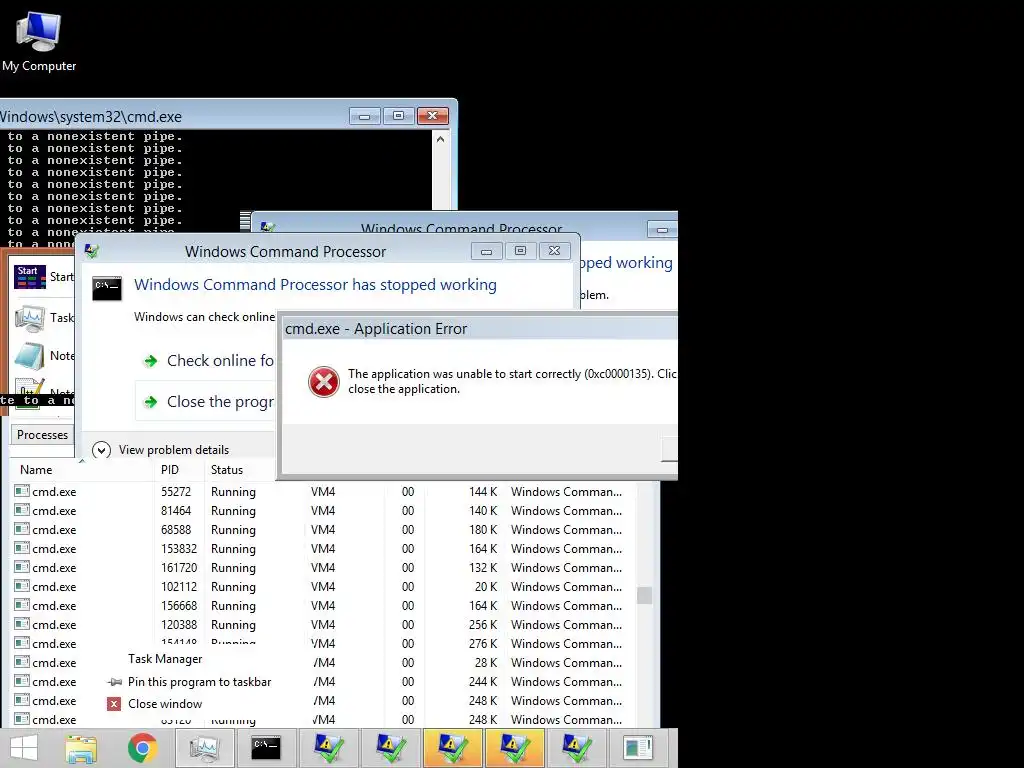Click the pin icon in jump list
This screenshot has height=768, width=1024.
114,682
